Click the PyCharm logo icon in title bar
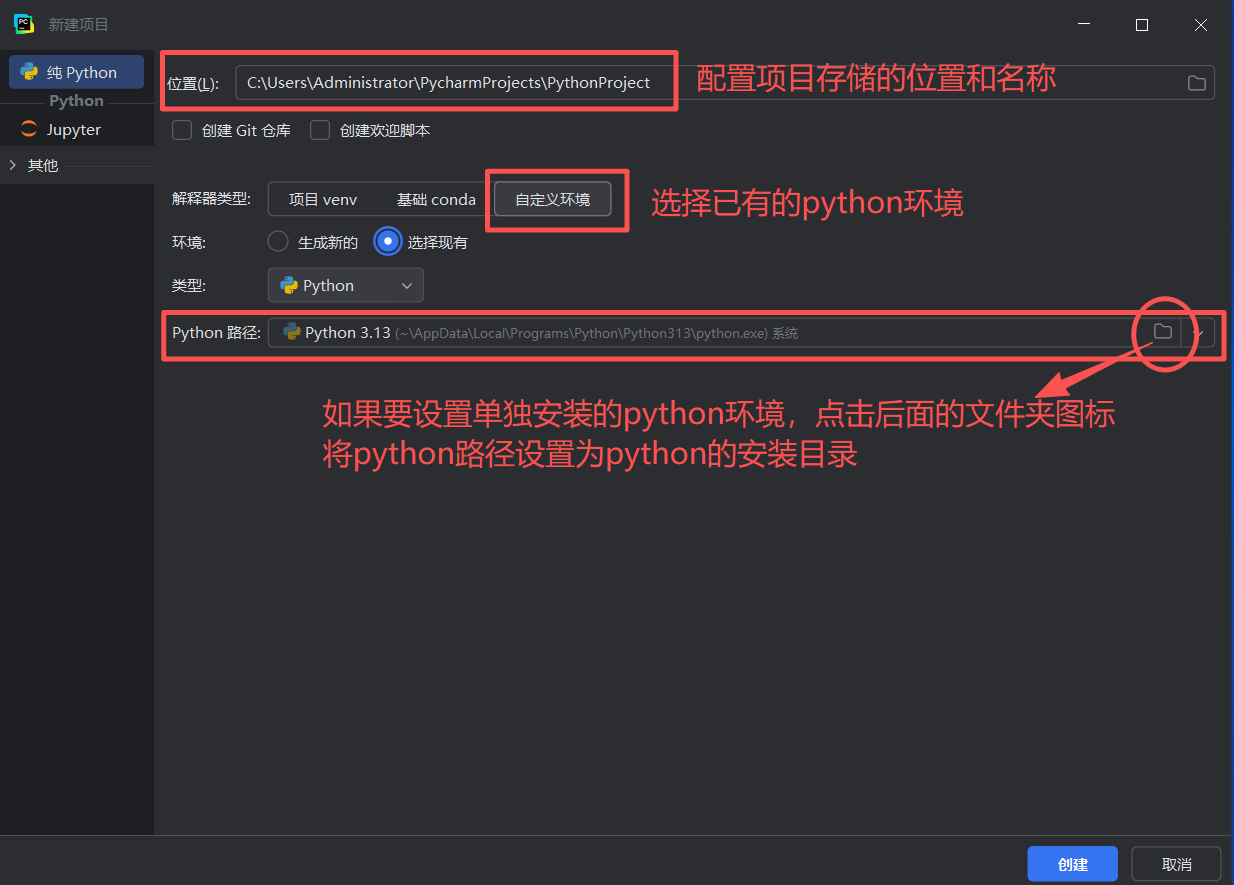Screen dimensions: 1234x885 click(24, 24)
